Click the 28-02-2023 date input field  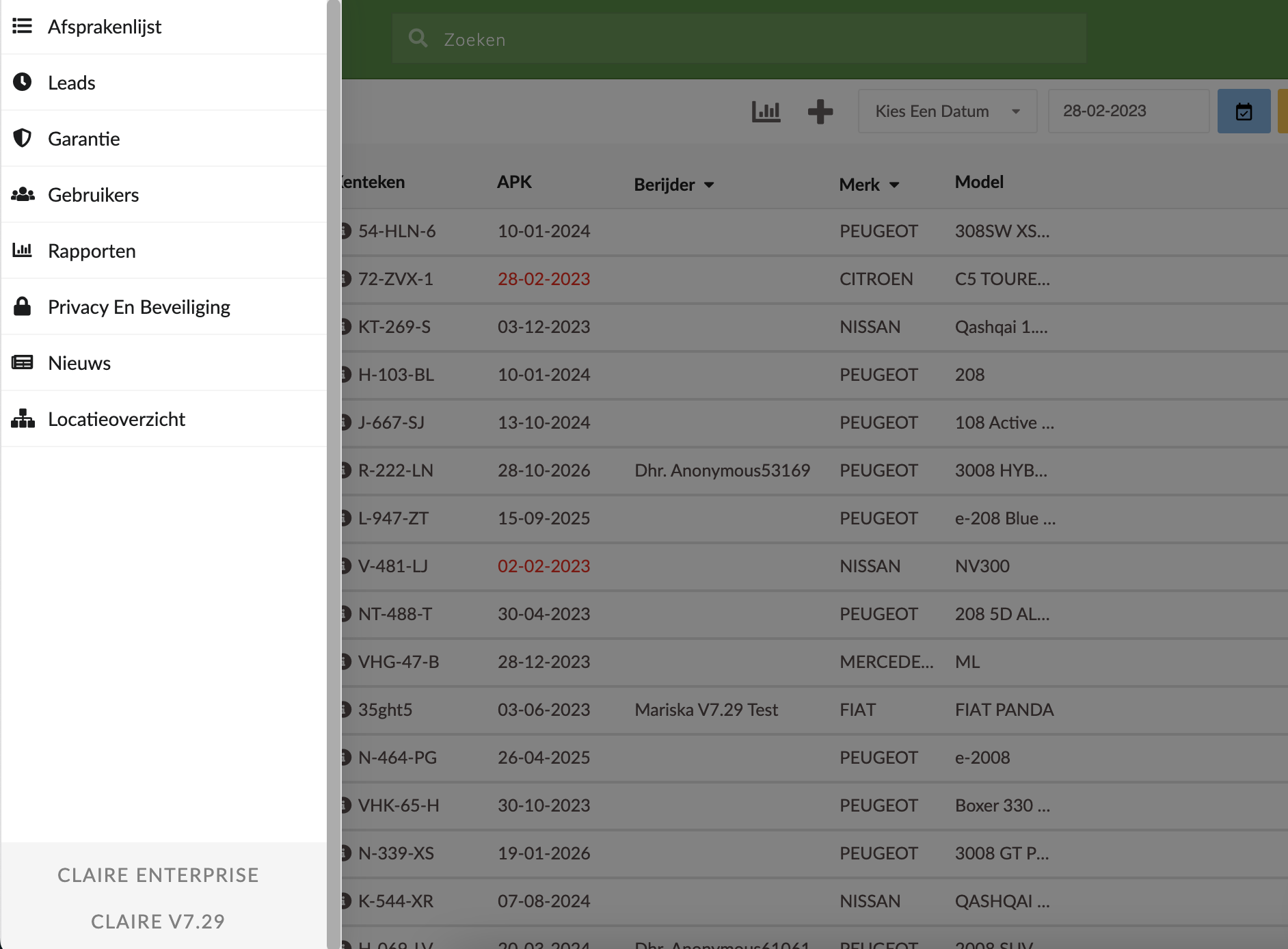coord(1128,111)
